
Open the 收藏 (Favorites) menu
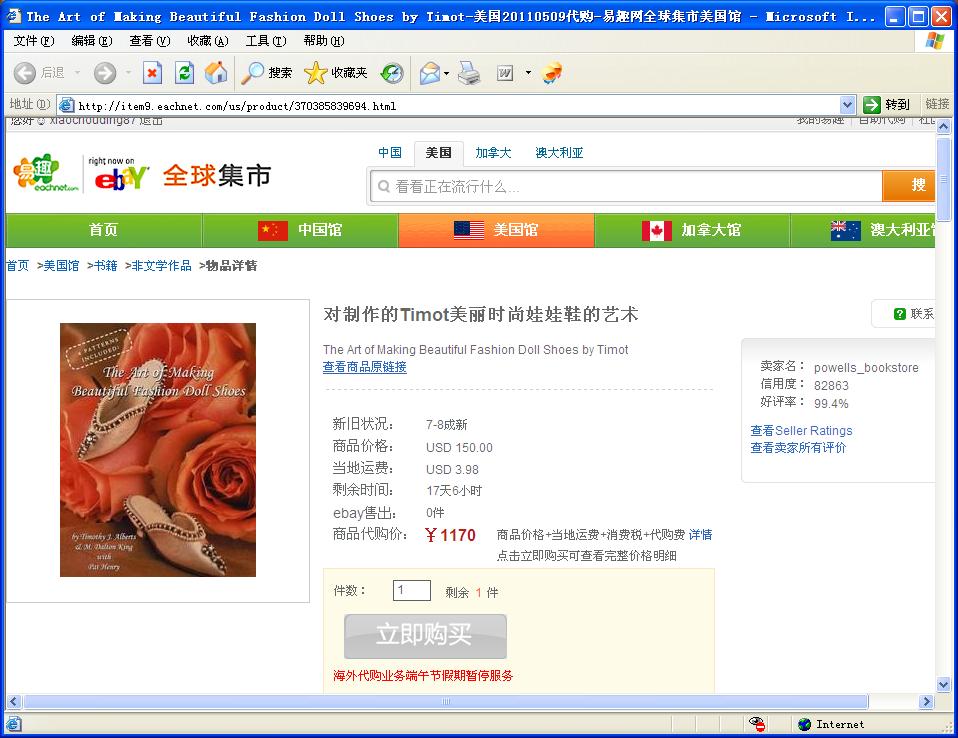208,41
